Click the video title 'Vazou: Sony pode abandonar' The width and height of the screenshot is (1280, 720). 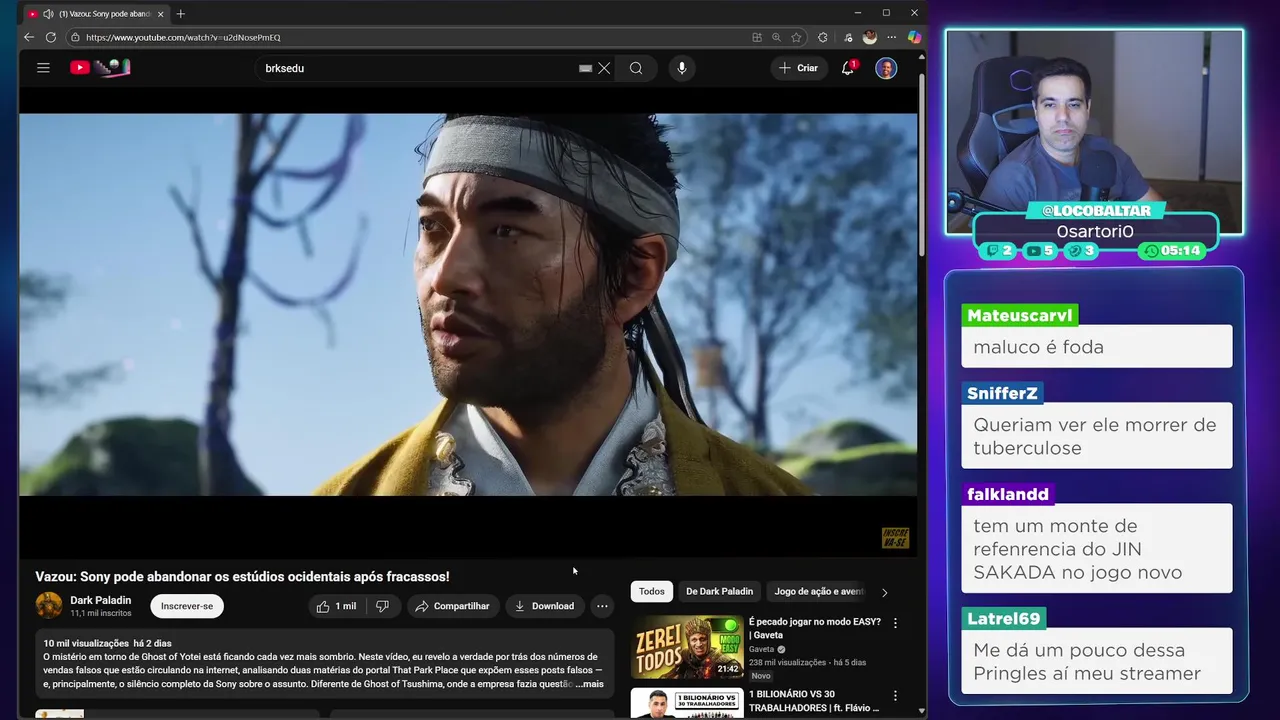pos(242,577)
